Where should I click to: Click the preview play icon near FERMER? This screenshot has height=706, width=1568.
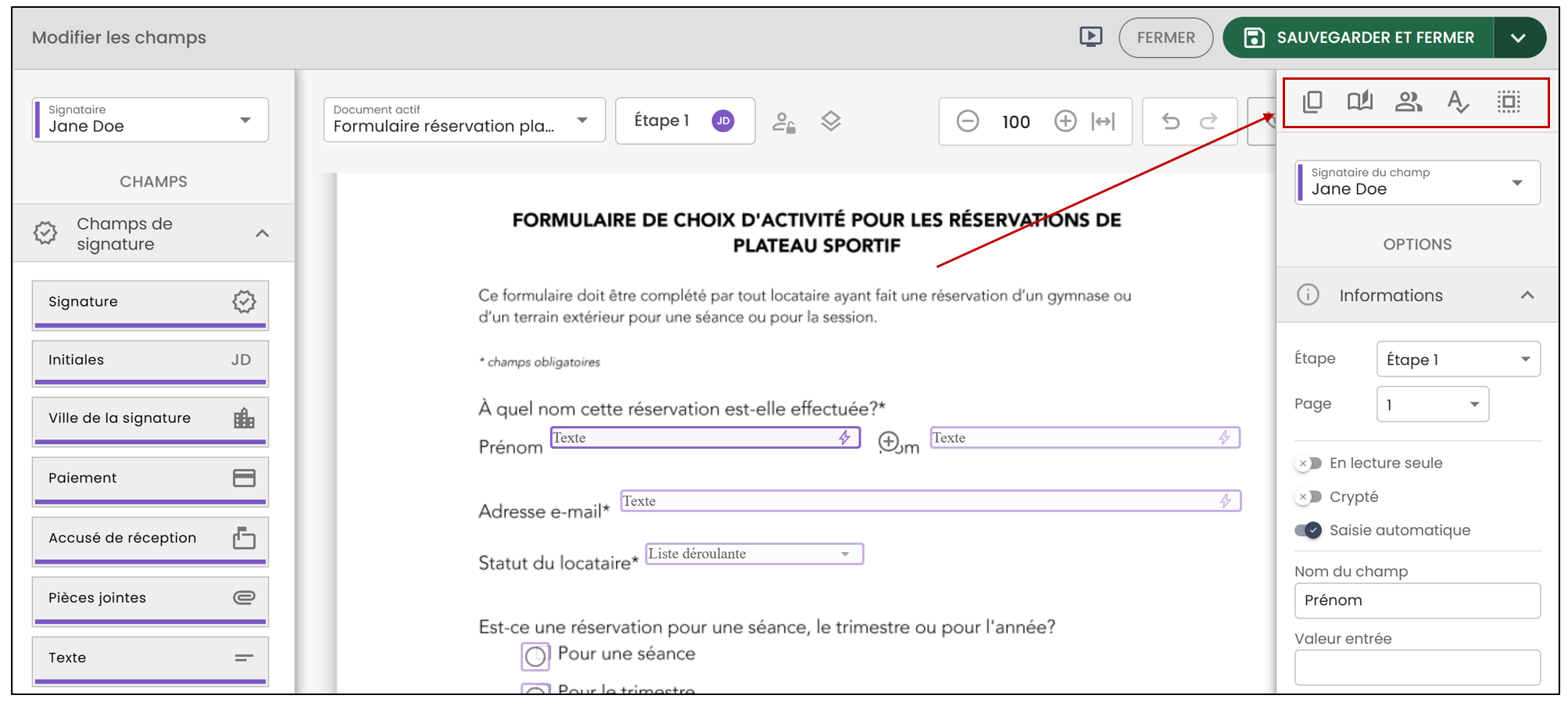click(1090, 37)
